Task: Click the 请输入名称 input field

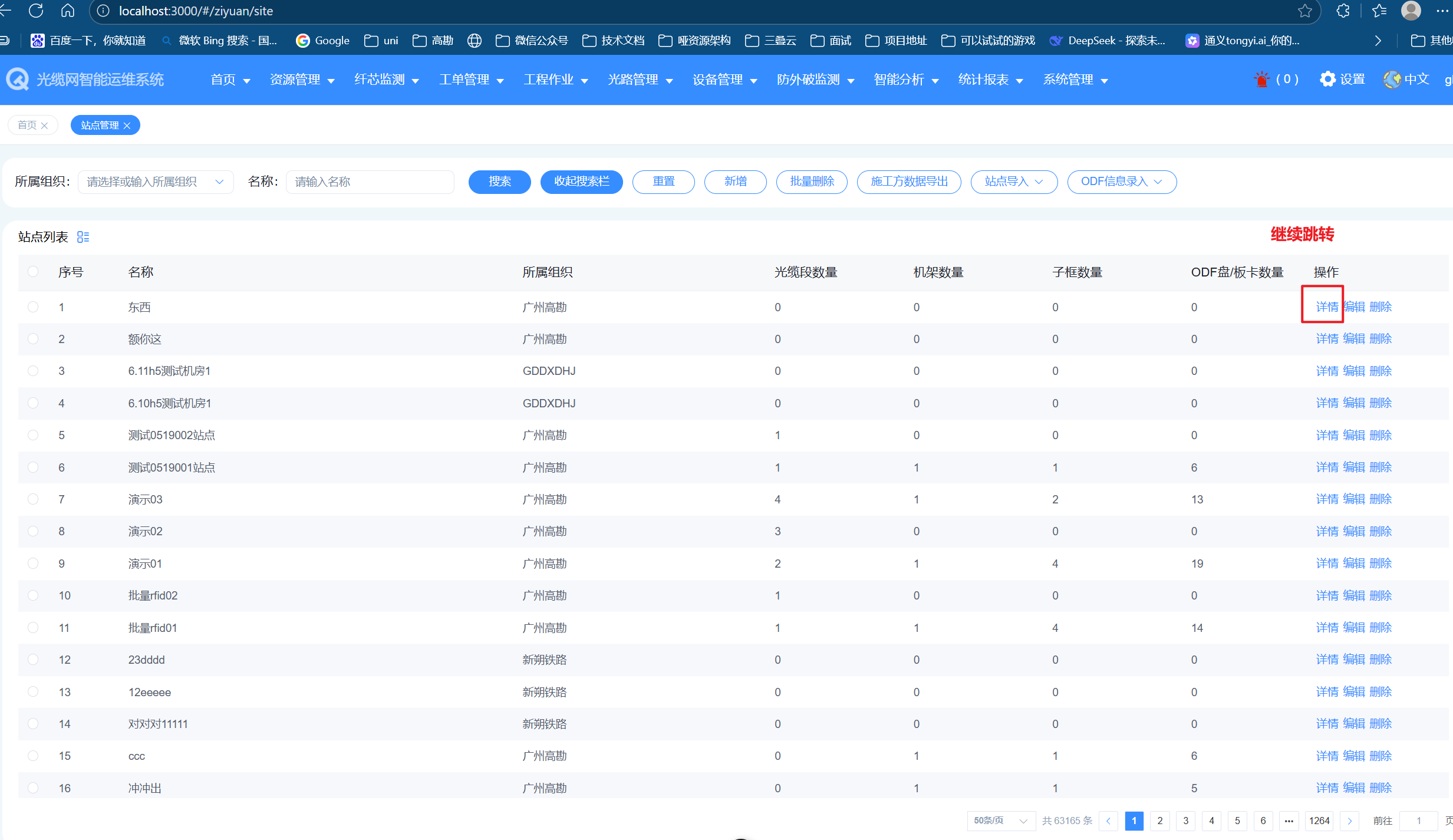Action: (370, 182)
